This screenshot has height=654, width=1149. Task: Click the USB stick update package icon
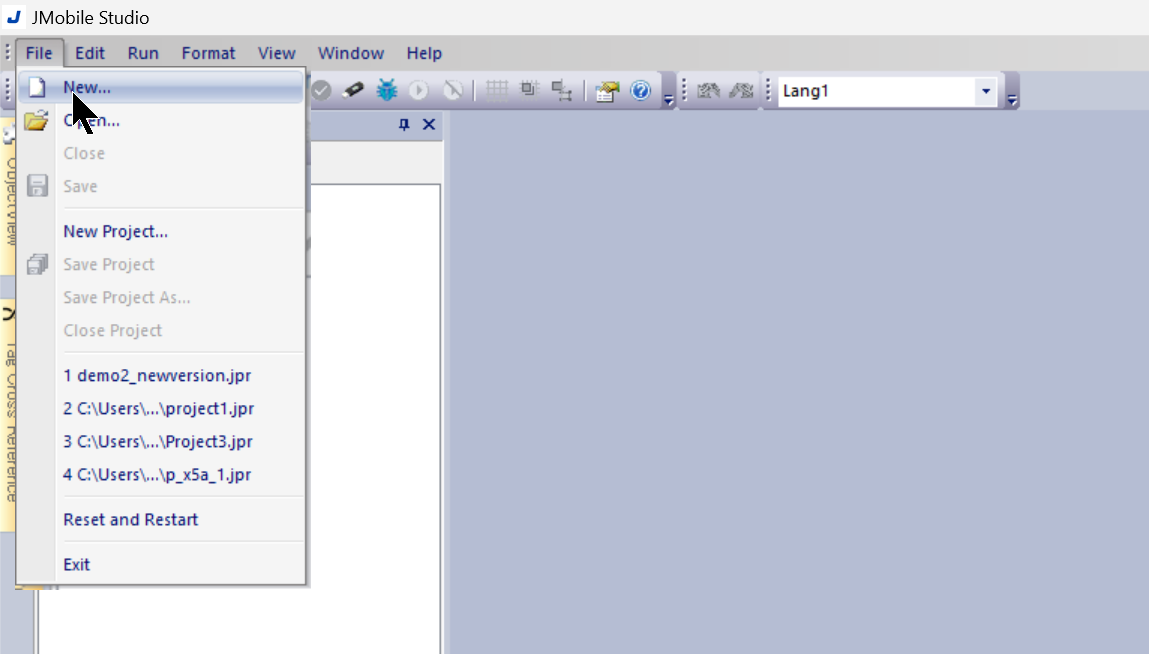coord(353,90)
